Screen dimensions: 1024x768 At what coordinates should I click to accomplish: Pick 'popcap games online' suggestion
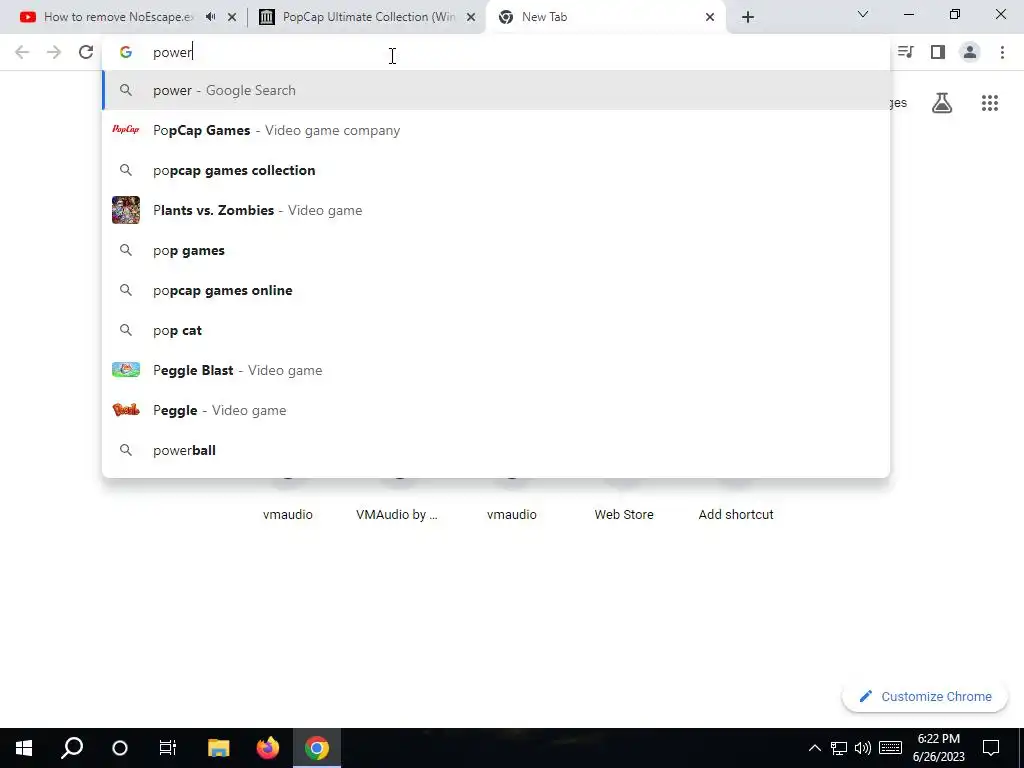[496, 290]
